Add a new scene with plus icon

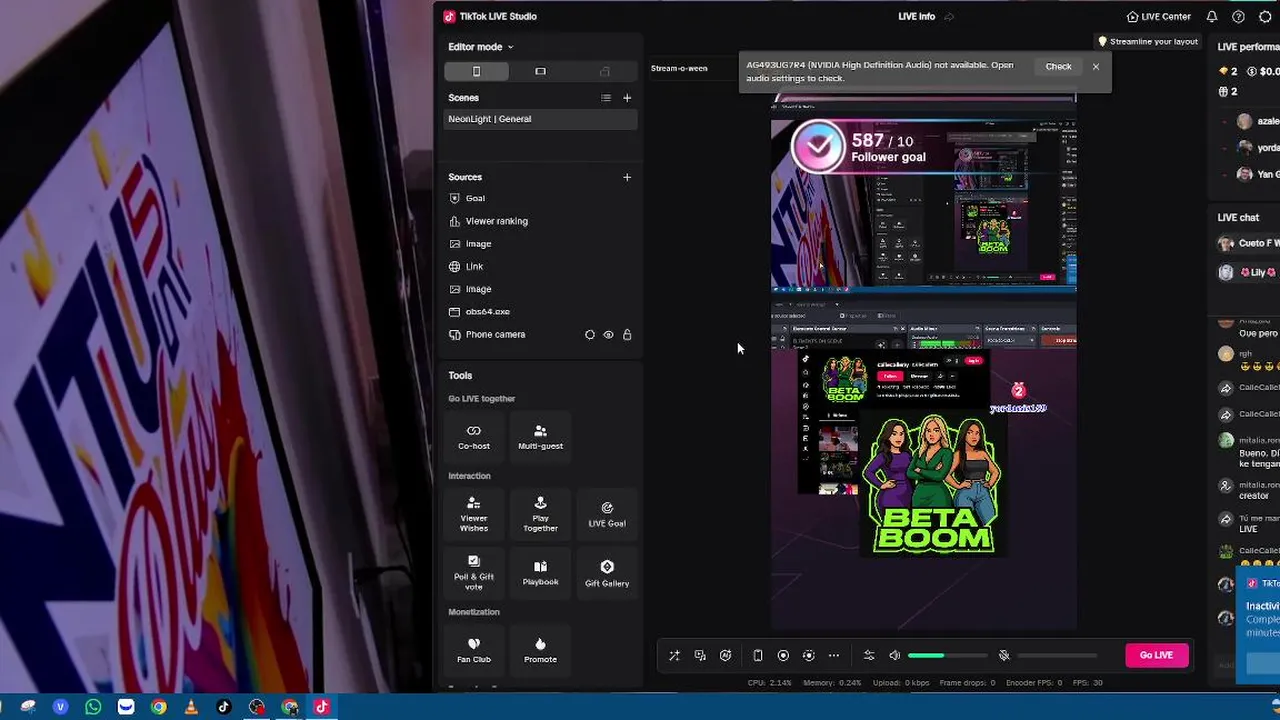pos(627,98)
